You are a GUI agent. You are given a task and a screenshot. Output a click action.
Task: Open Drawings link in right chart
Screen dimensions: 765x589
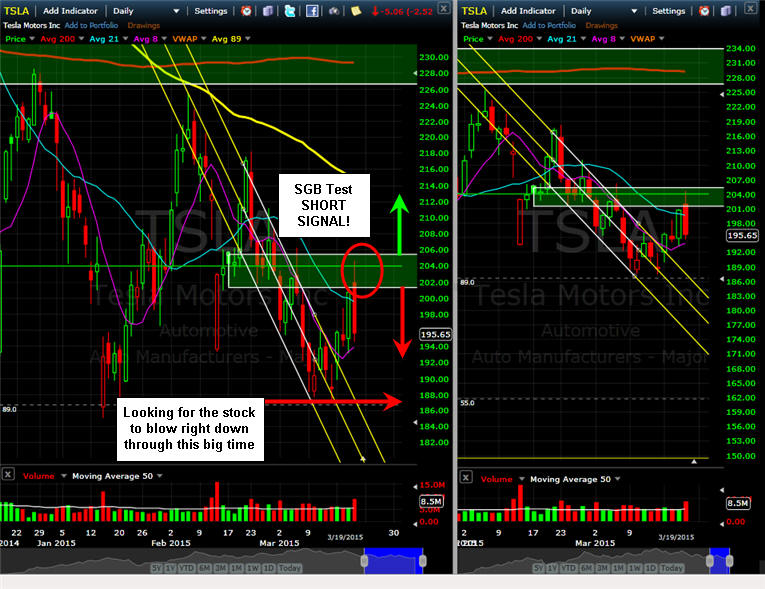tap(601, 25)
